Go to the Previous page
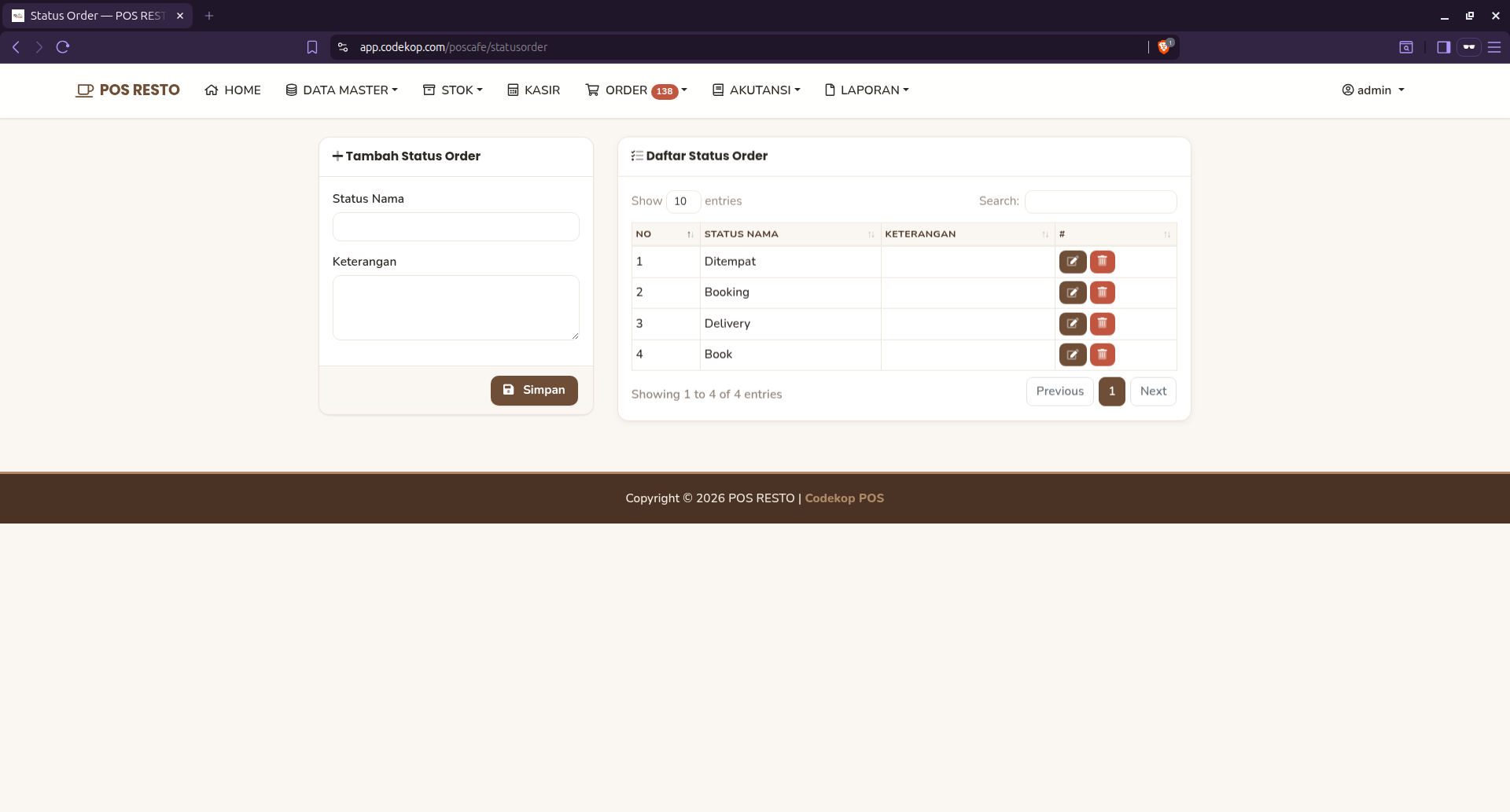Viewport: 1510px width, 812px height. click(1059, 391)
